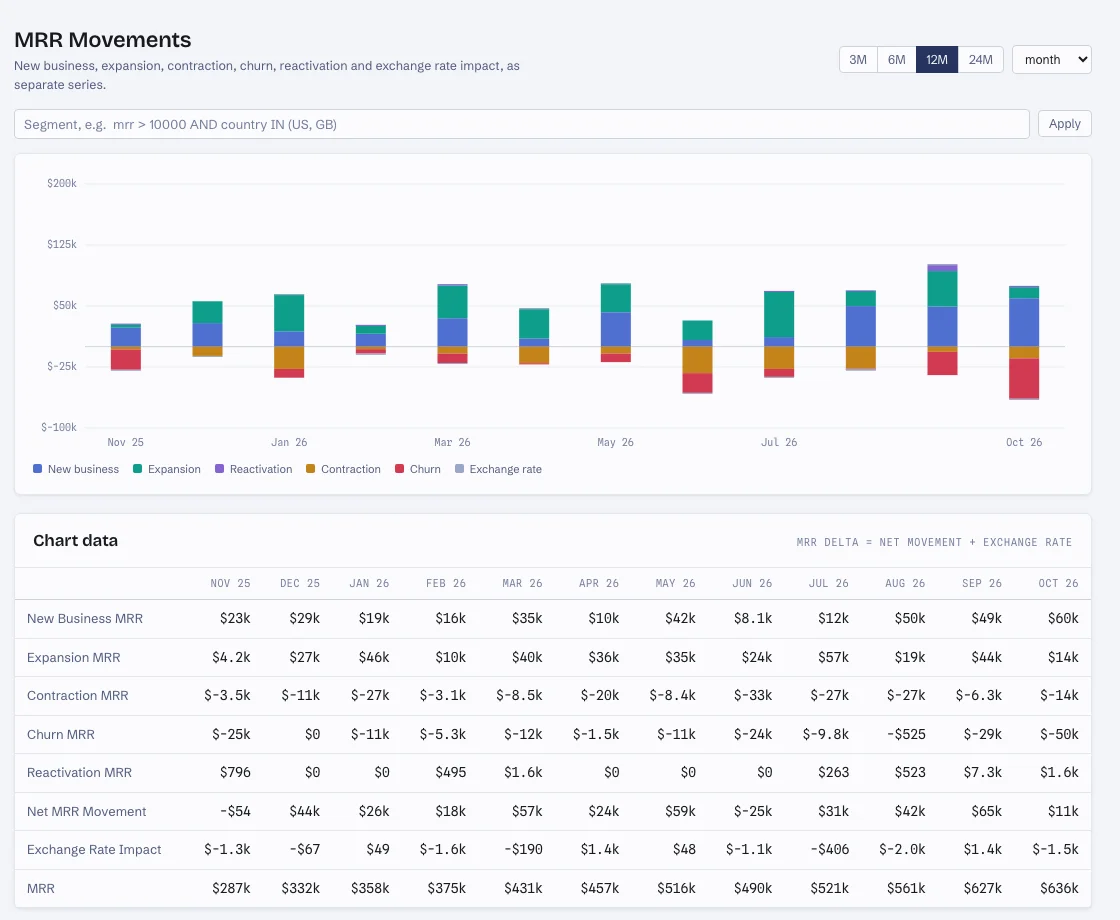Click the Exchange Rate Impact row label

[x=94, y=850]
